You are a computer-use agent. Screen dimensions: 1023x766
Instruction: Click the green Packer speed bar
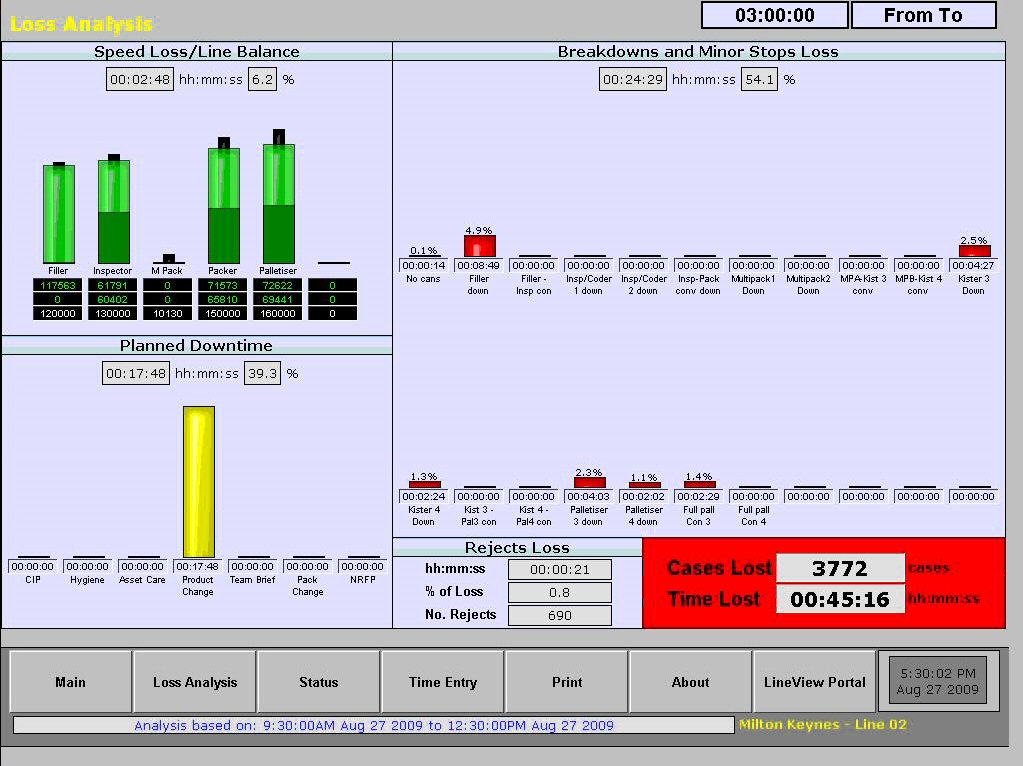tap(223, 206)
